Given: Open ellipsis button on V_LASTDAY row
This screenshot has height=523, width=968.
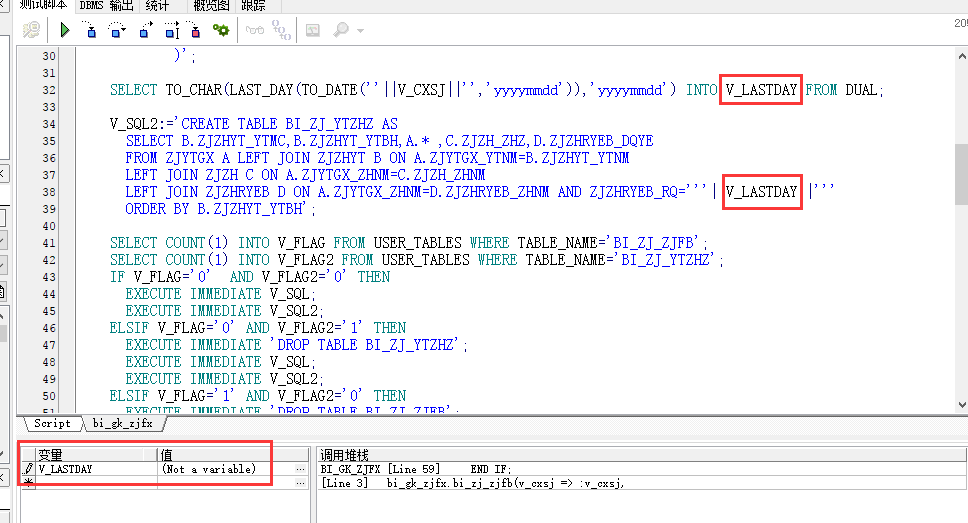Looking at the screenshot, I should click(301, 469).
